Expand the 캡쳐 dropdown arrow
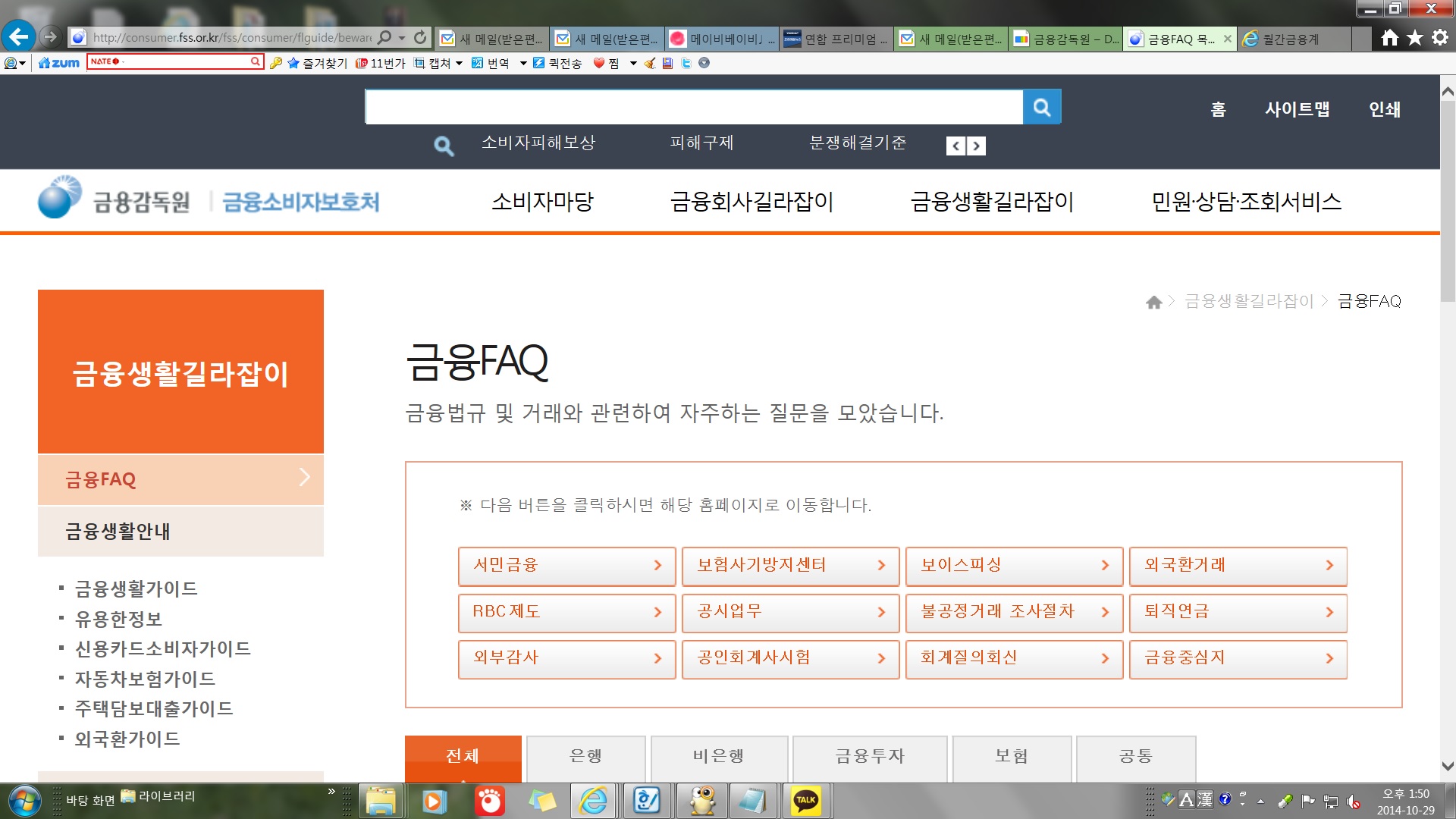This screenshot has height=819, width=1456. point(460,63)
